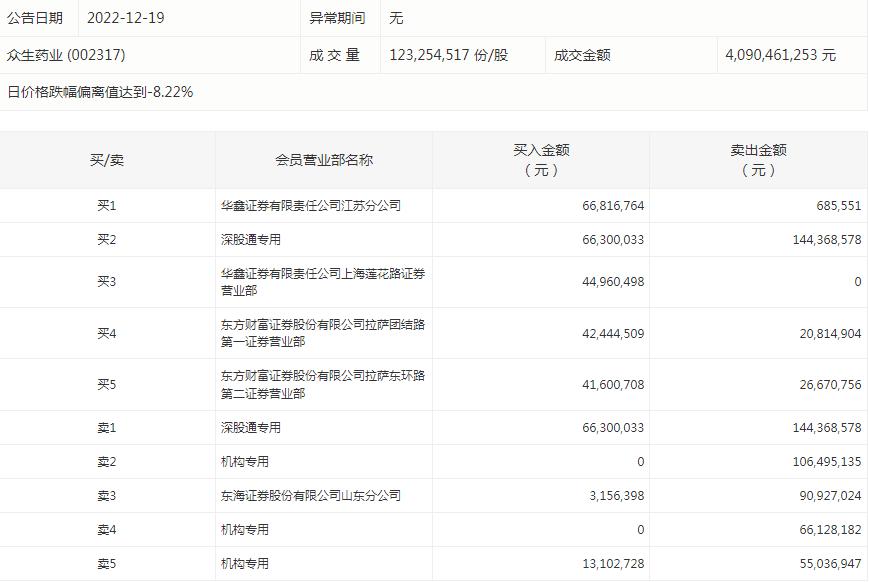Select sell amount 90,927,024
Screen dimensions: 869x582
[830, 496]
